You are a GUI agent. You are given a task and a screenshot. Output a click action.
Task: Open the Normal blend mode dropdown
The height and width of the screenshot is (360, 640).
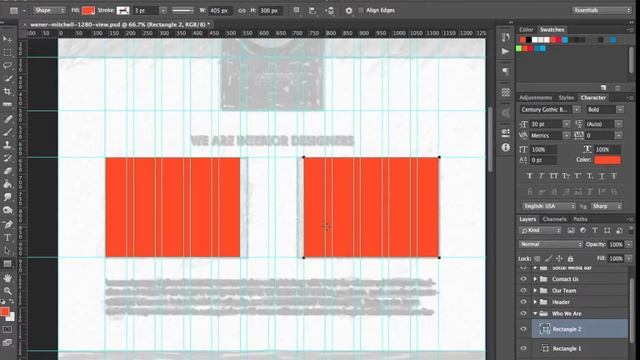[x=551, y=244]
